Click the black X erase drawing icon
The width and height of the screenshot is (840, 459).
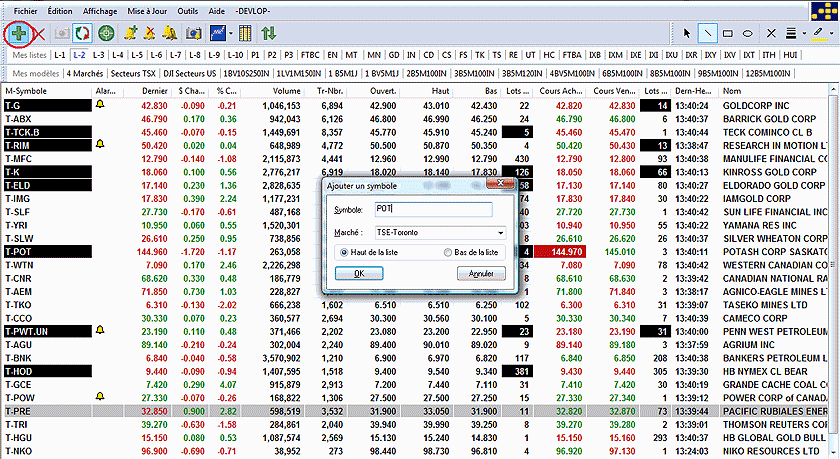771,34
